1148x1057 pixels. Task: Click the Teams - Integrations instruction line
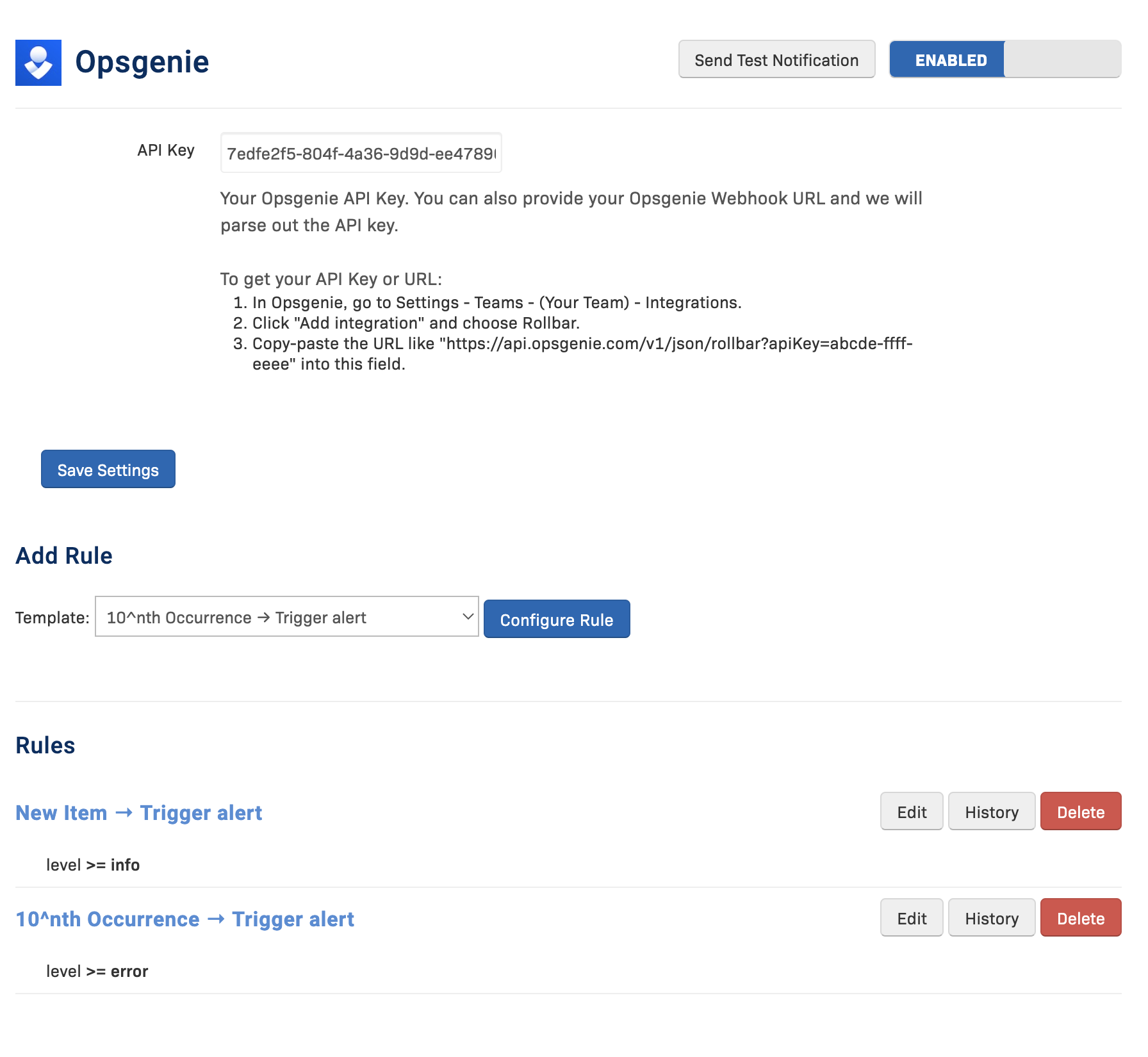(496, 302)
